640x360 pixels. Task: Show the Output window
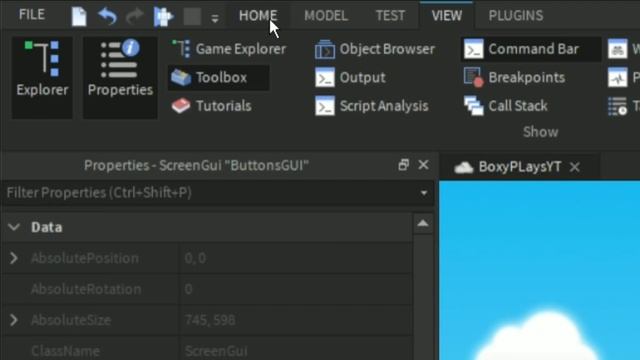click(x=350, y=78)
